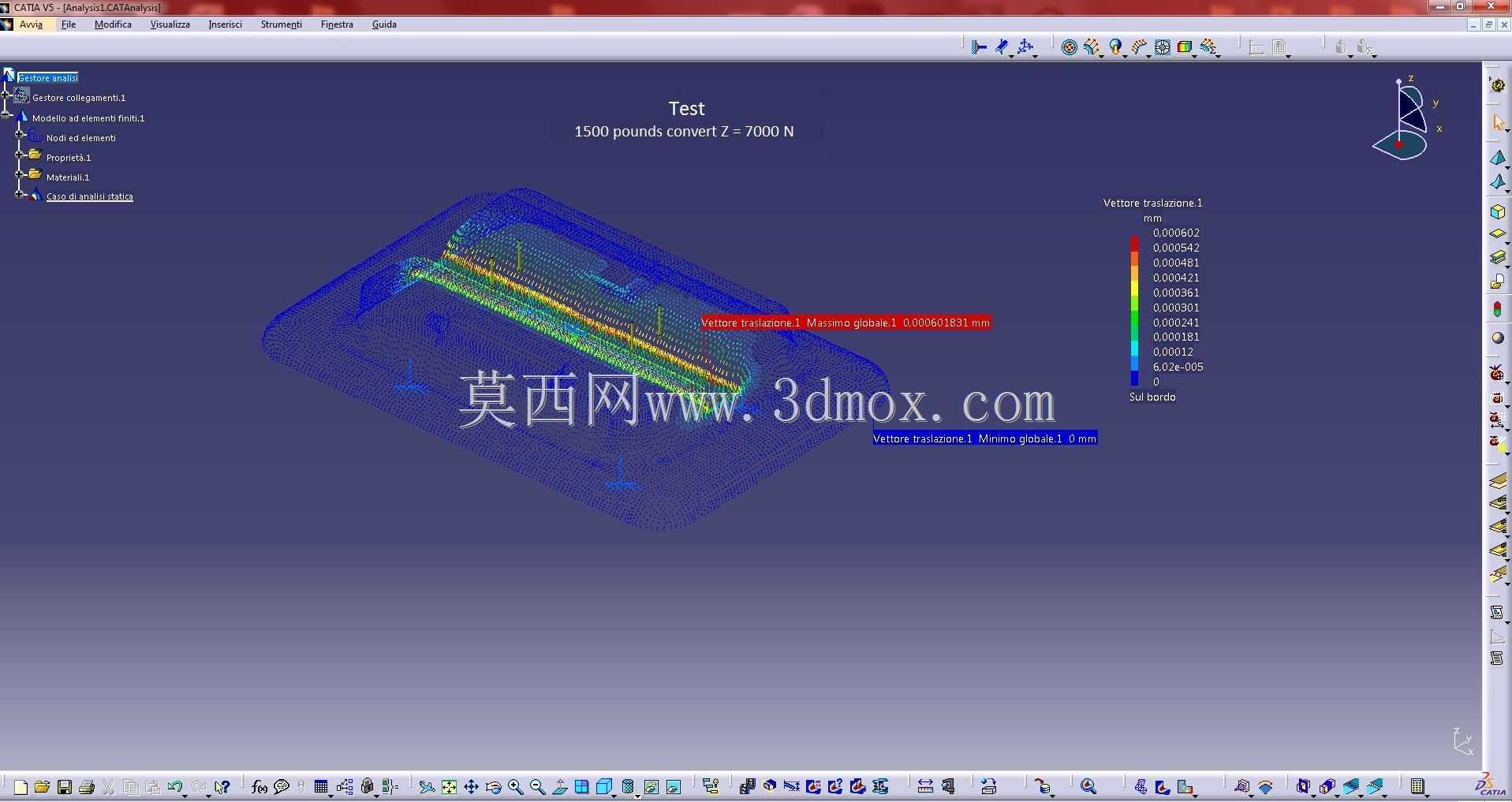Click the traffic light compute icon on the right

click(x=1497, y=309)
